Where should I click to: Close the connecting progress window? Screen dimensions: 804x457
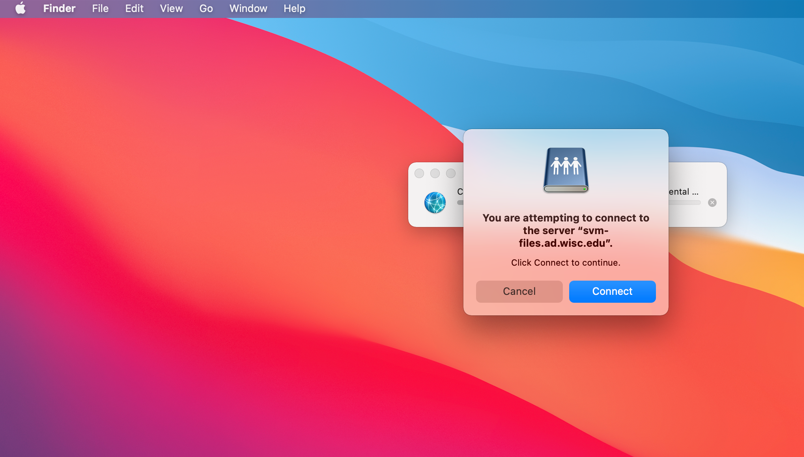420,174
